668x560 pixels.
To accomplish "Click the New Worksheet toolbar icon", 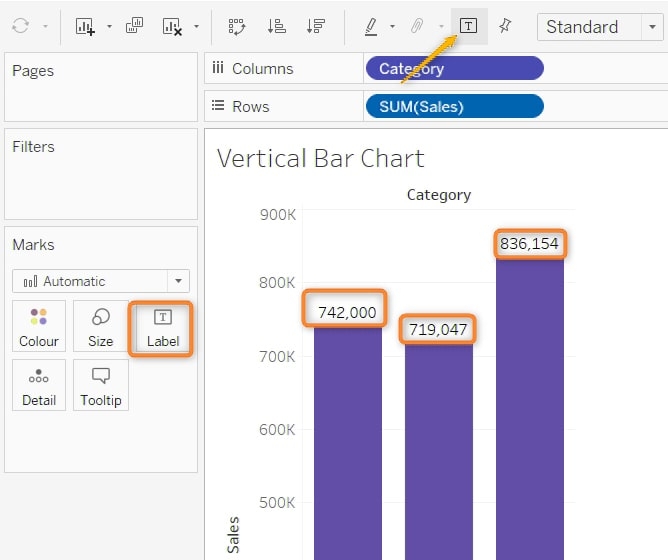I will [x=85, y=26].
